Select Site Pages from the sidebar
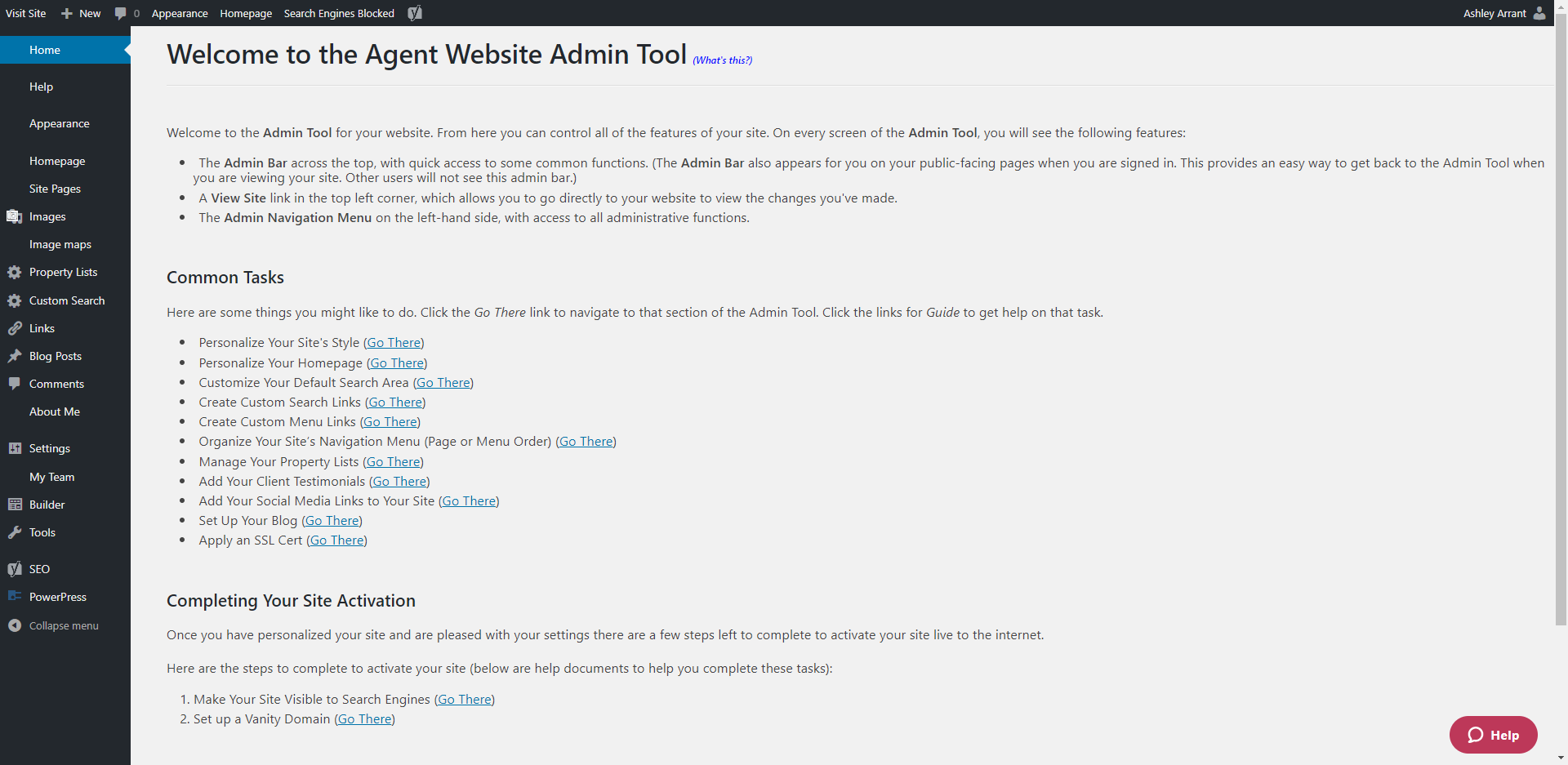This screenshot has height=765, width=1568. (55, 189)
